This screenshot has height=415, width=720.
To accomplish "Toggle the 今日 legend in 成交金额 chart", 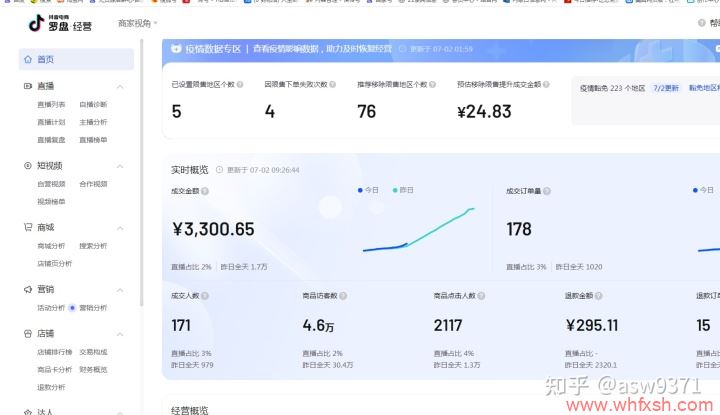I will click(368, 190).
